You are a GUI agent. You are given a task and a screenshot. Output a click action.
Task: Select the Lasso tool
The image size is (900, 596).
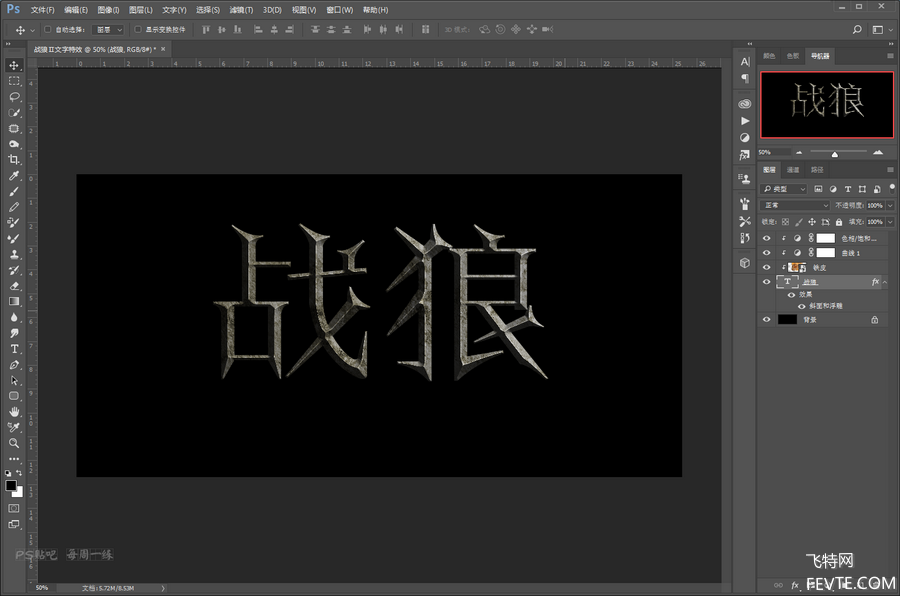point(14,97)
